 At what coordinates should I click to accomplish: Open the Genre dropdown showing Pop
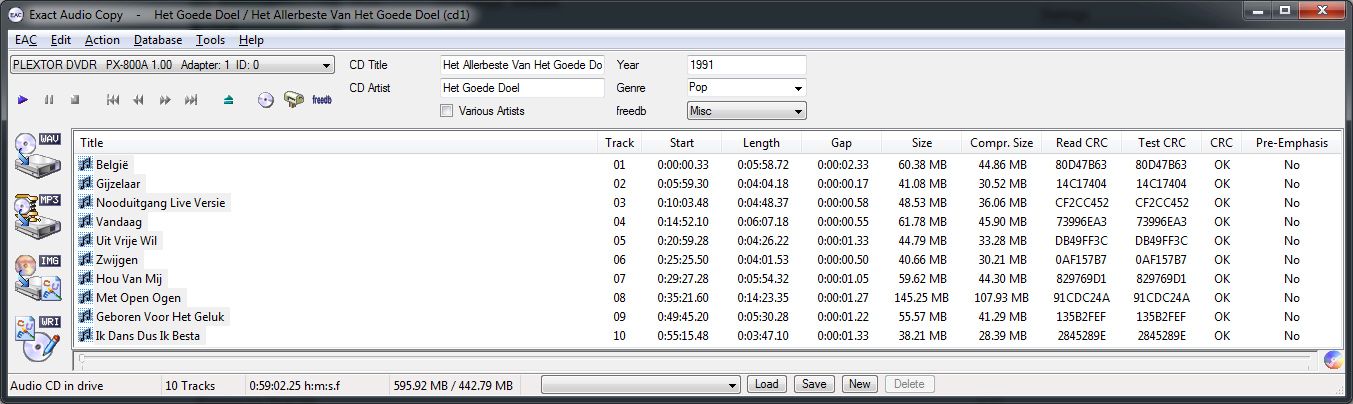pyautogui.click(x=746, y=88)
